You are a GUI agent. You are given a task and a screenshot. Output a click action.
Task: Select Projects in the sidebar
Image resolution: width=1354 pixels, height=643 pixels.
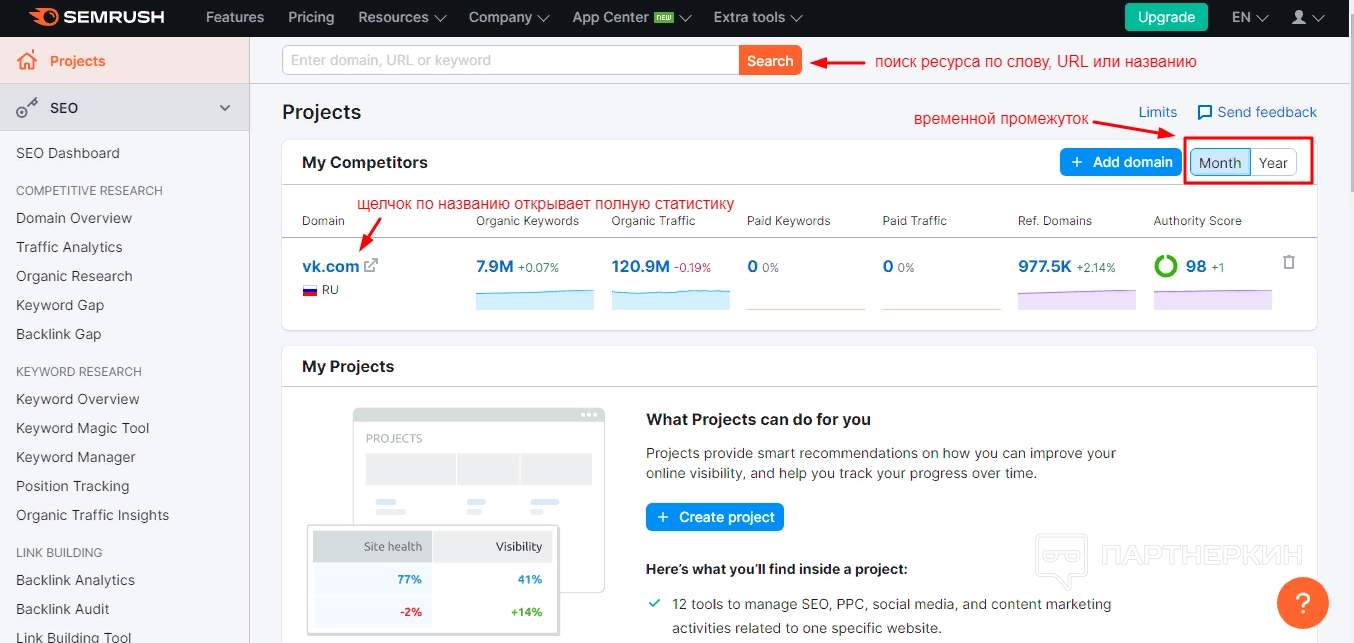click(x=124, y=61)
